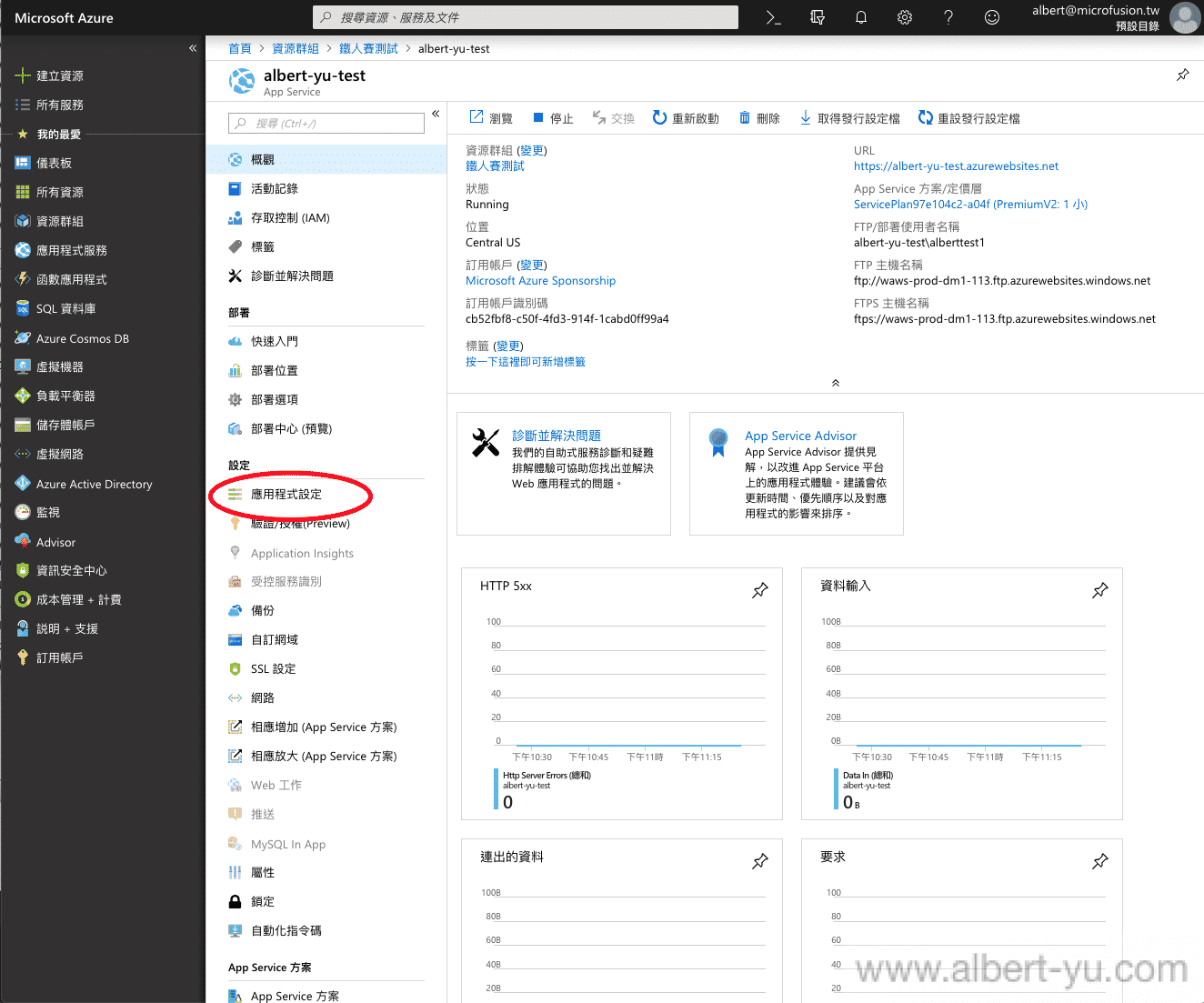1204x1003 pixels.
Task: Open portal settings gear icon
Action: [904, 17]
